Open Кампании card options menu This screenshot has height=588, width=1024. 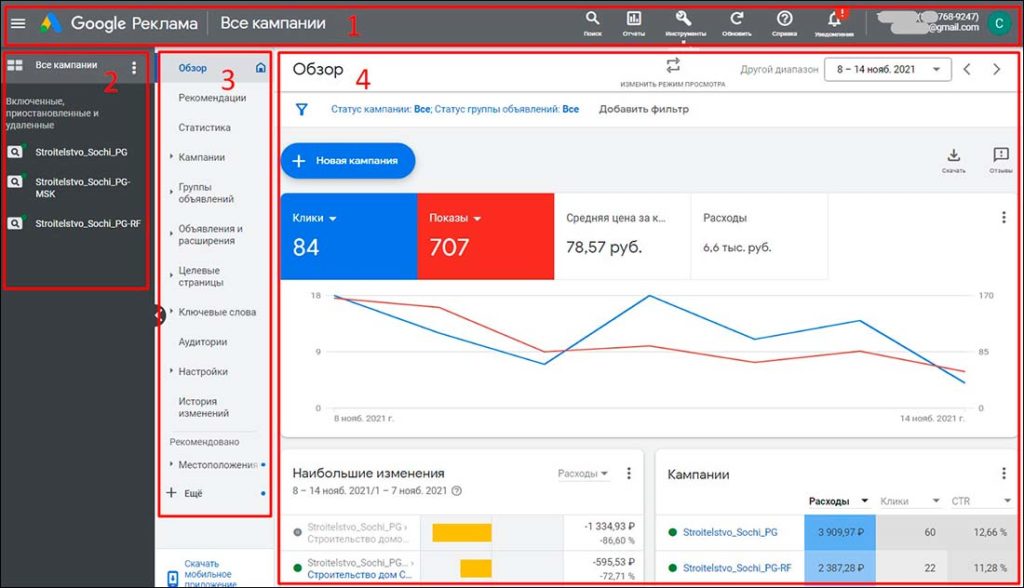[1004, 474]
